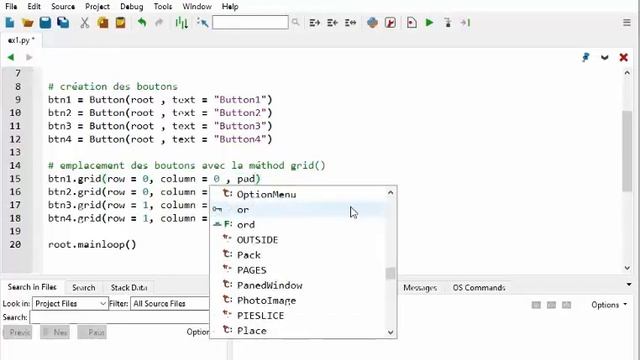
Task: Switch to the OS Commands tab
Action: click(x=479, y=288)
